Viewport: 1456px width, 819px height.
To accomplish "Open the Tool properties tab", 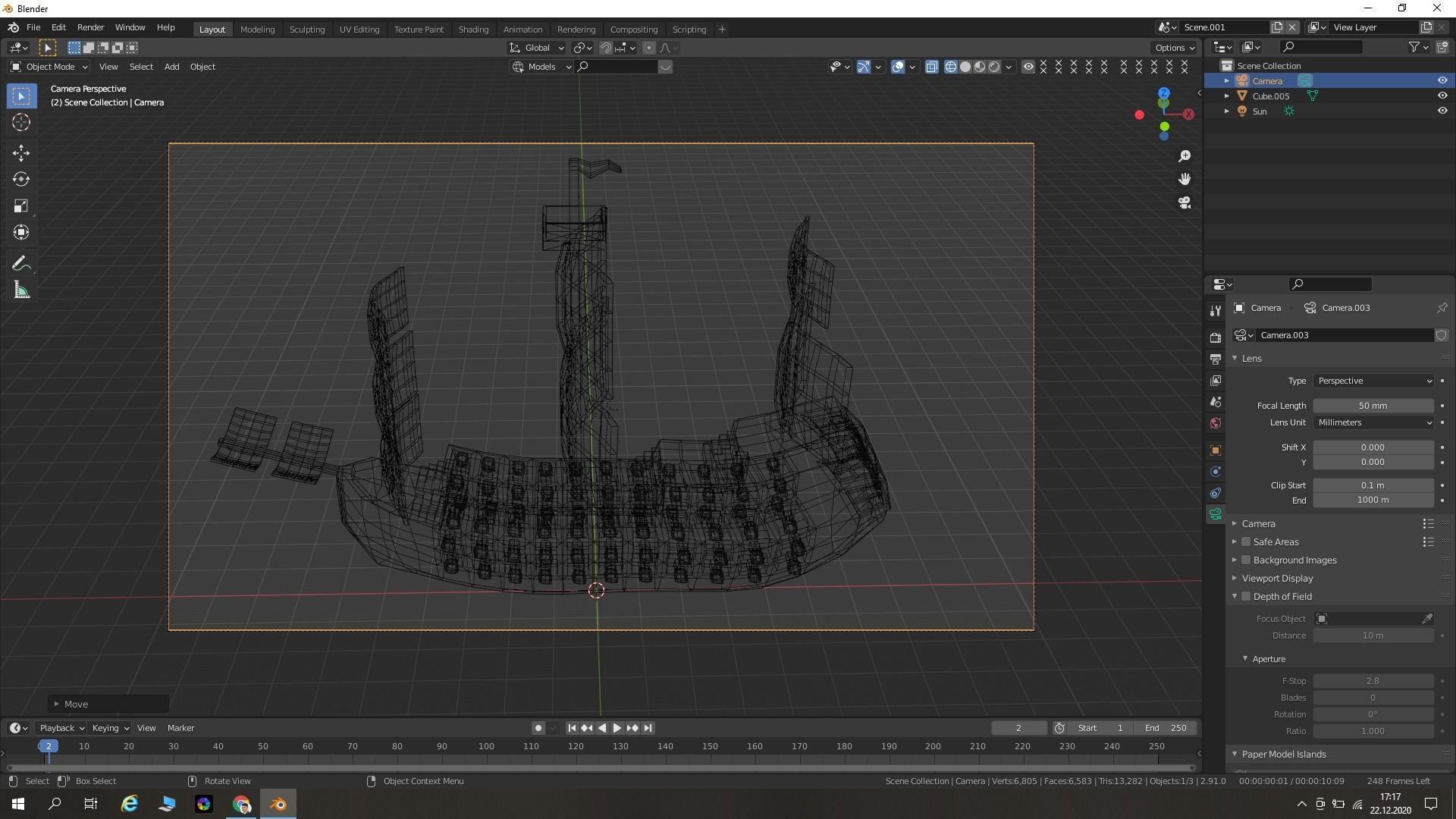I will tap(1216, 311).
